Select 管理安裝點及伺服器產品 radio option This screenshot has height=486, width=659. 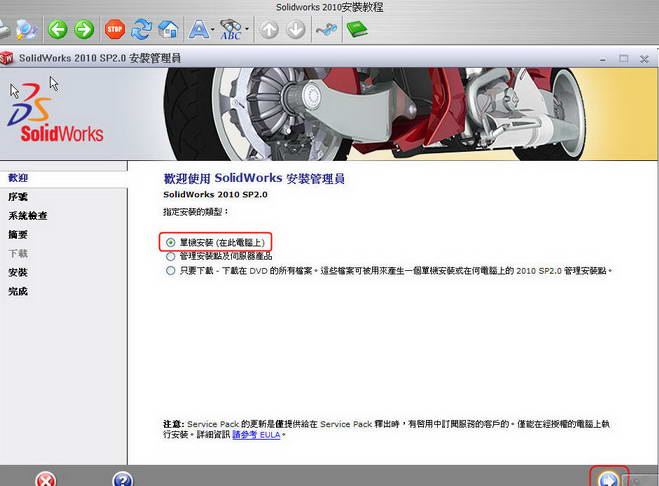coord(170,256)
